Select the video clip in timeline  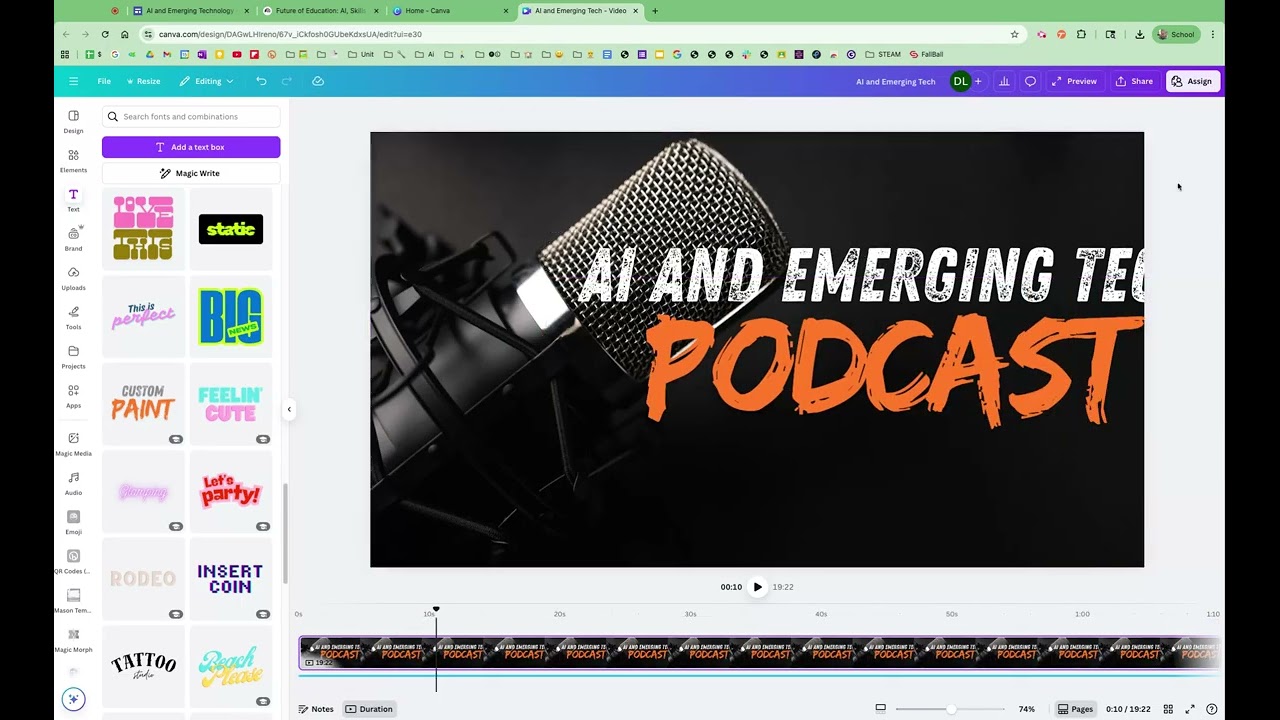(759, 653)
